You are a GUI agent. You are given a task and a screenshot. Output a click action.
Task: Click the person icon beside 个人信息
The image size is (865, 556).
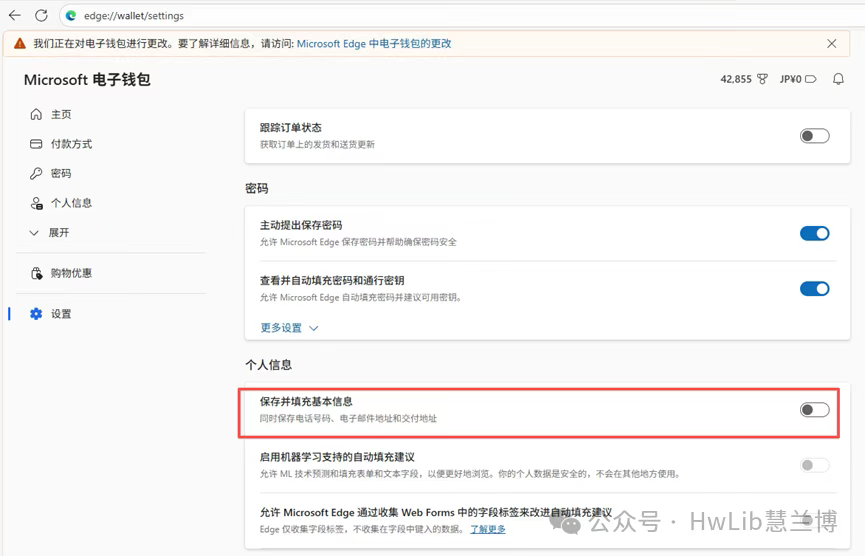coord(36,204)
